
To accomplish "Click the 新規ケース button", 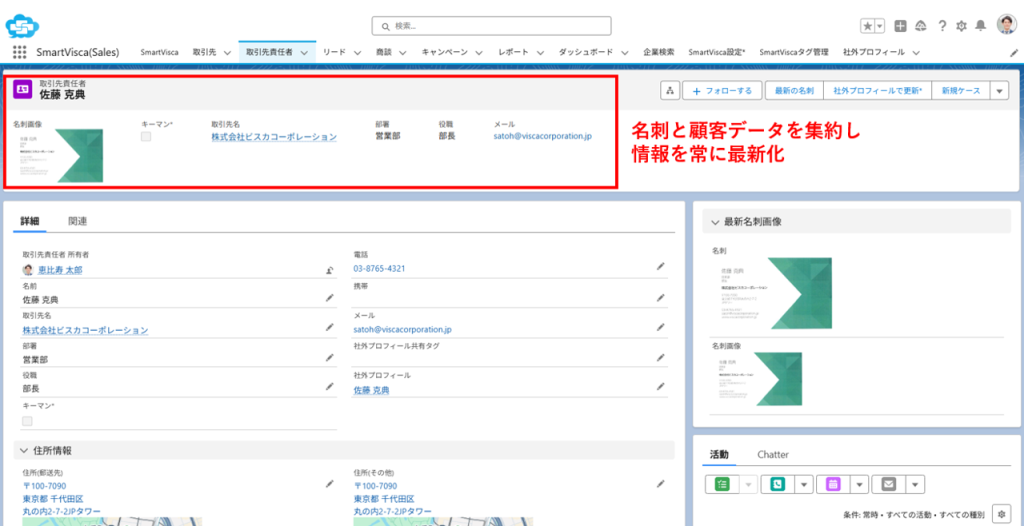I will pos(961,91).
